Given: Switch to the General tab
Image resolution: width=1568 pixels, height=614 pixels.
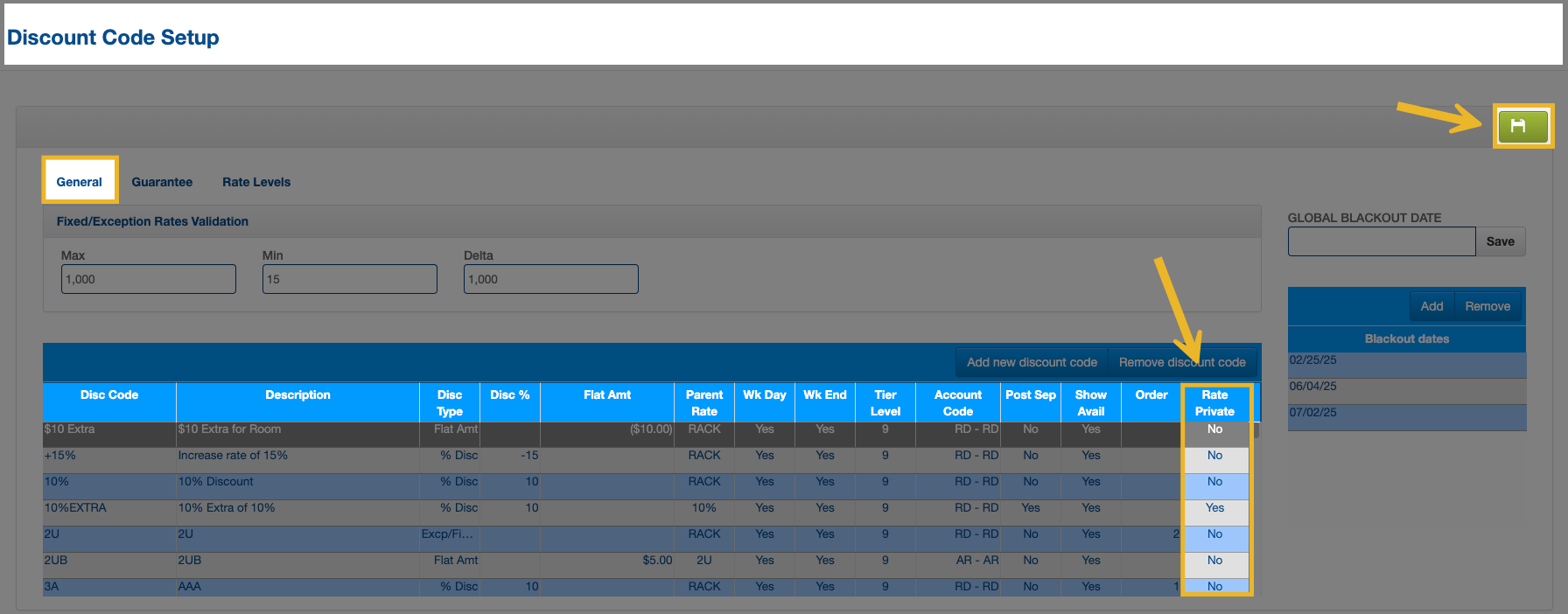Looking at the screenshot, I should [x=80, y=182].
